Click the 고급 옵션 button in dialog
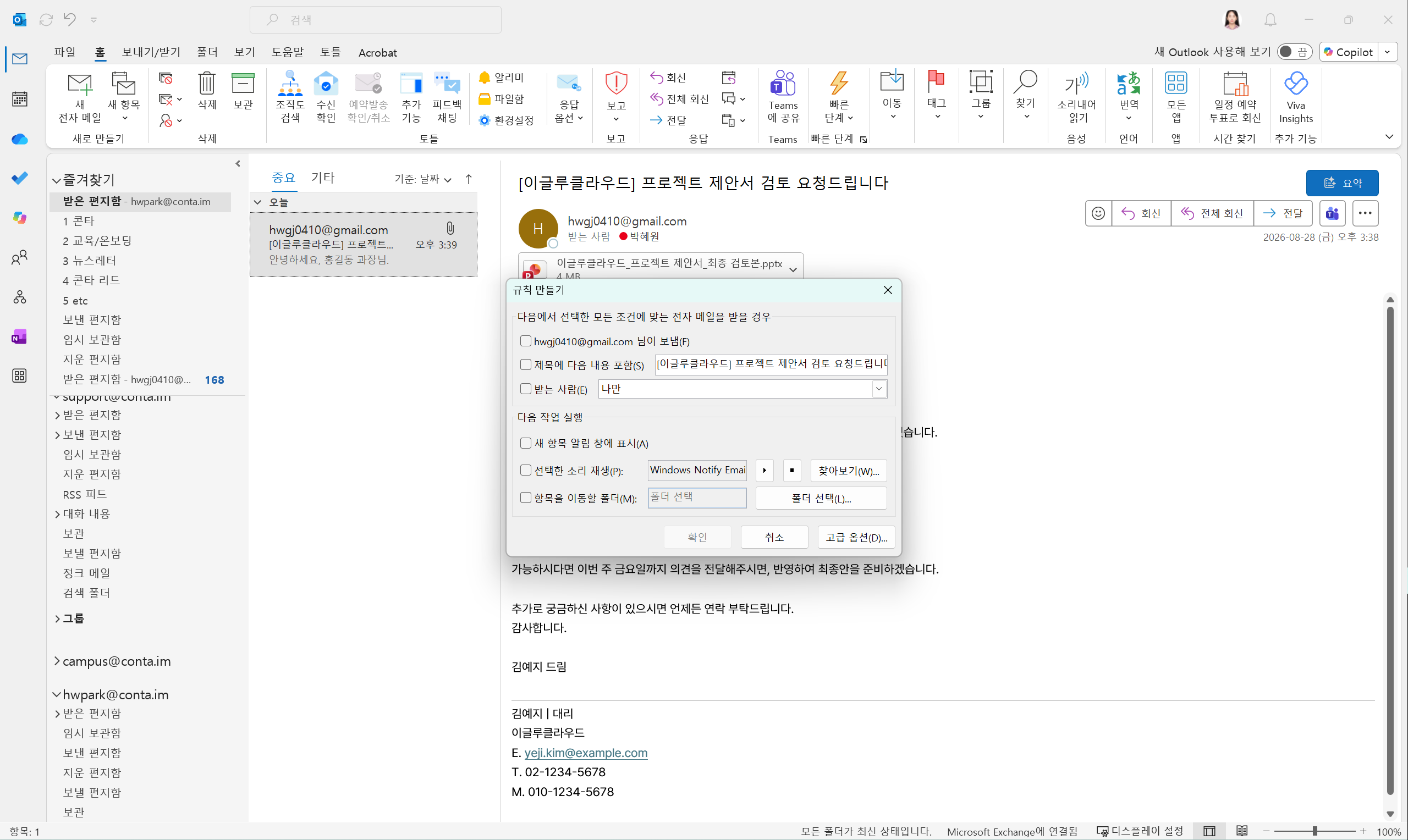Viewport: 1408px width, 840px height. tap(855, 537)
